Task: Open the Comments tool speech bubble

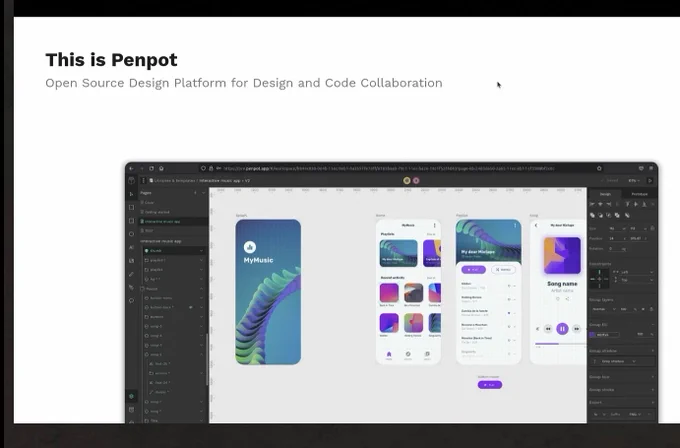Action: (x=131, y=301)
